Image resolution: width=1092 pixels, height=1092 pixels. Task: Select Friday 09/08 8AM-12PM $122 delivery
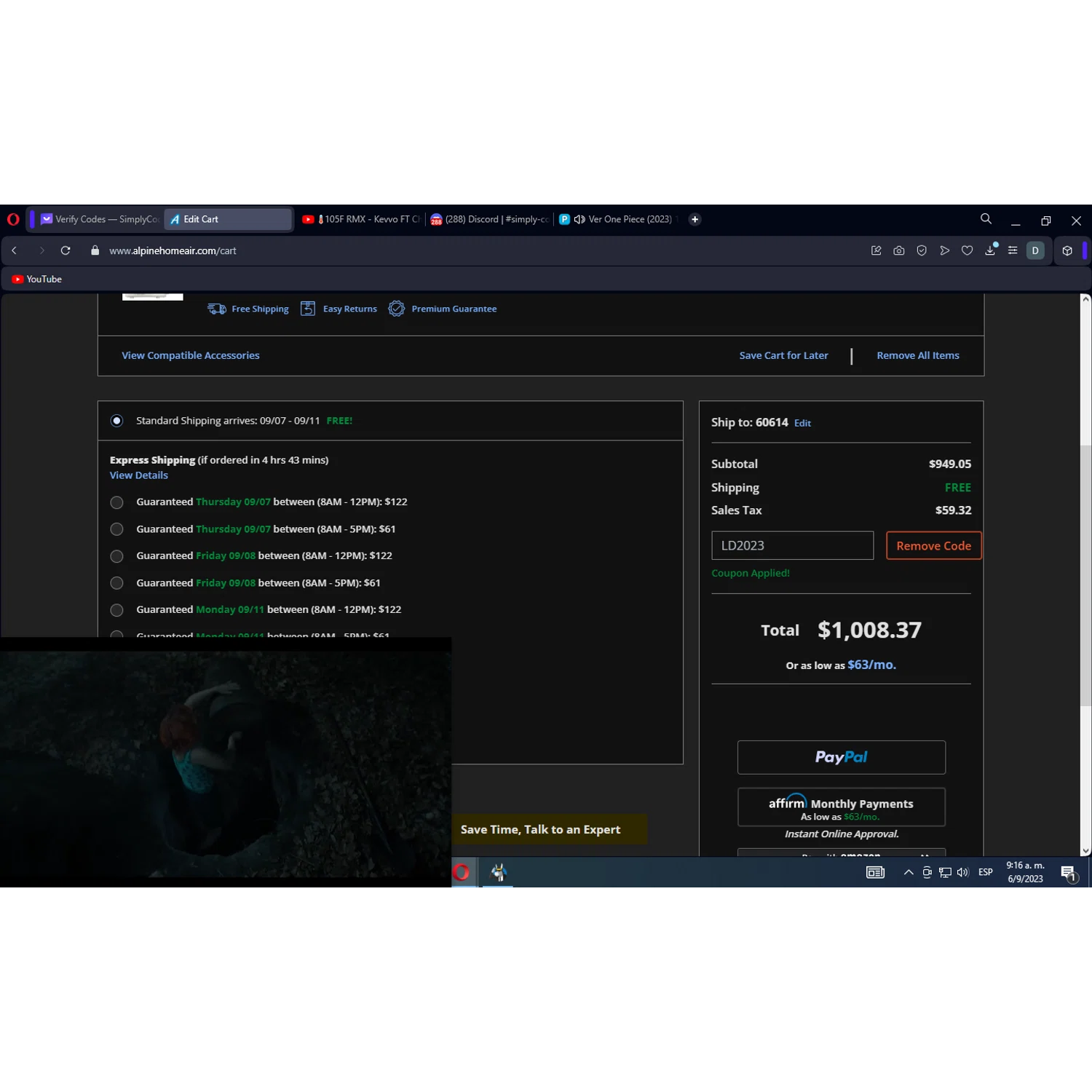tap(116, 556)
